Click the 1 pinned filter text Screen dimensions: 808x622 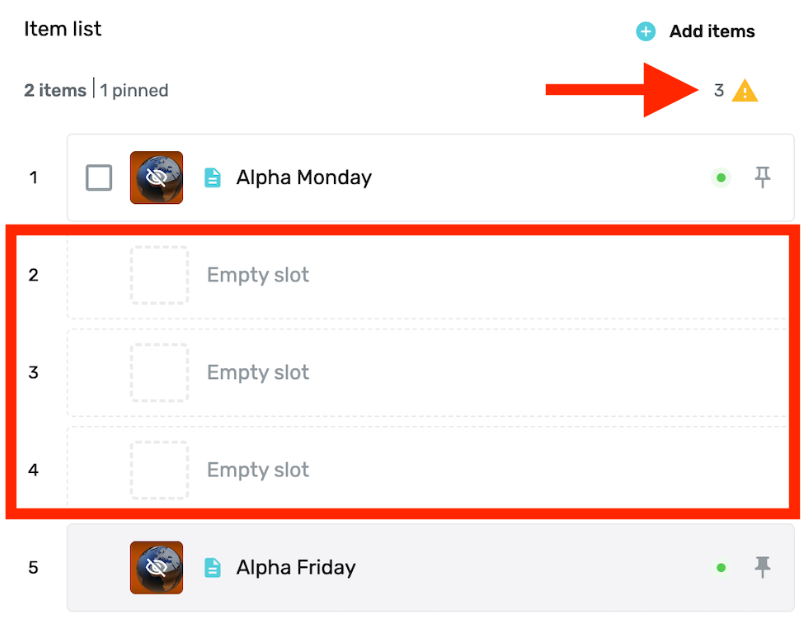pyautogui.click(x=134, y=91)
